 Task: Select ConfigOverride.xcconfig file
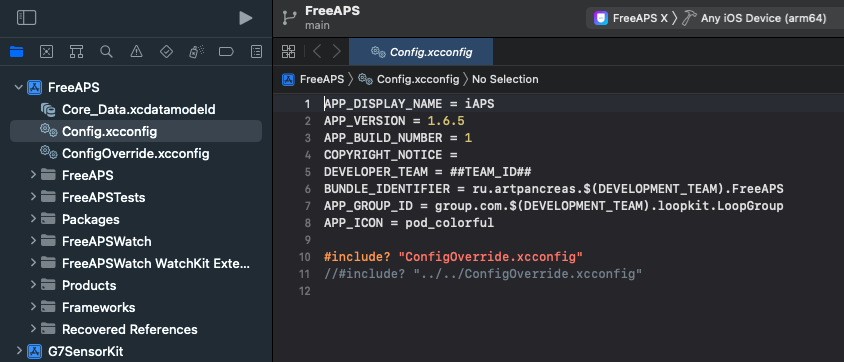[x=136, y=153]
